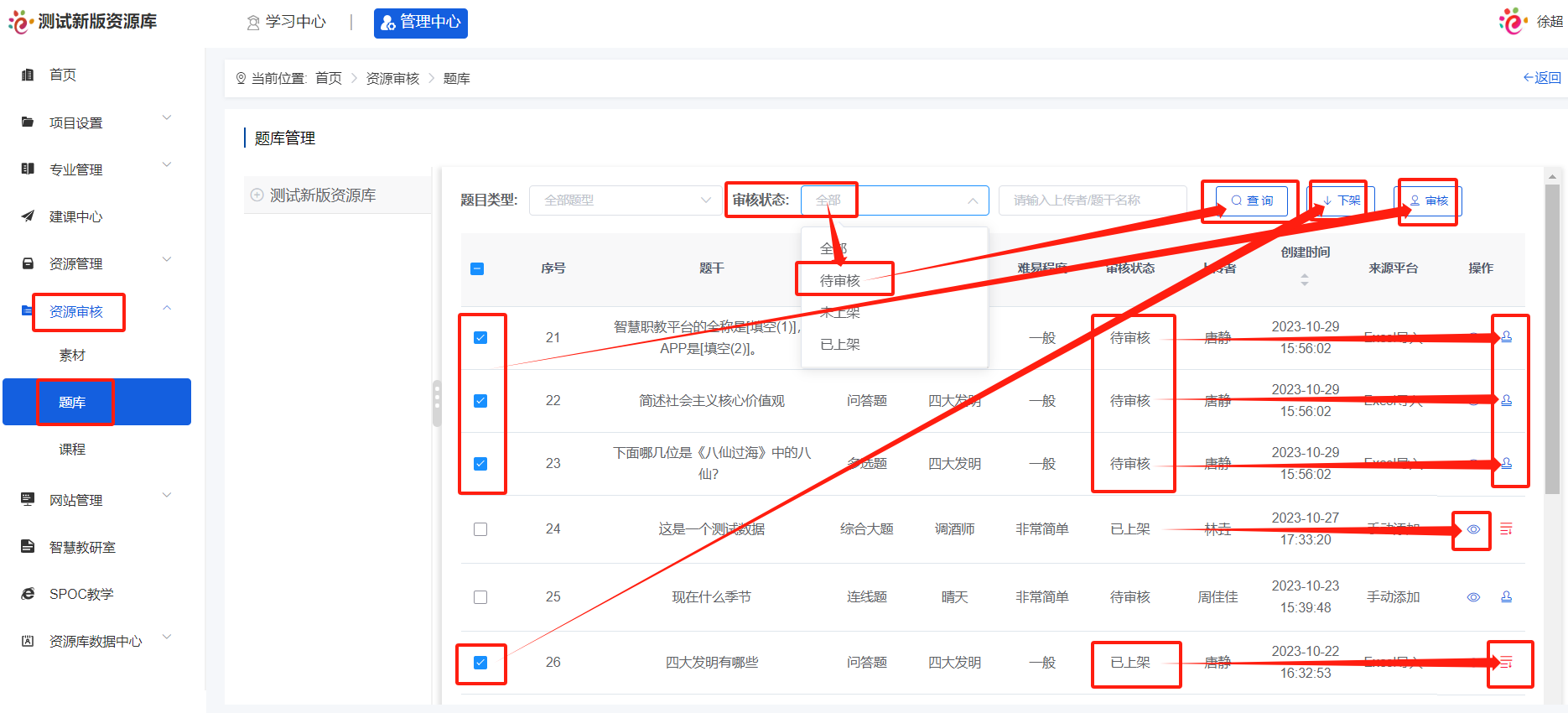This screenshot has width=1568, height=713.
Task: Click the table scrollbar up arrow
Action: tap(1552, 176)
